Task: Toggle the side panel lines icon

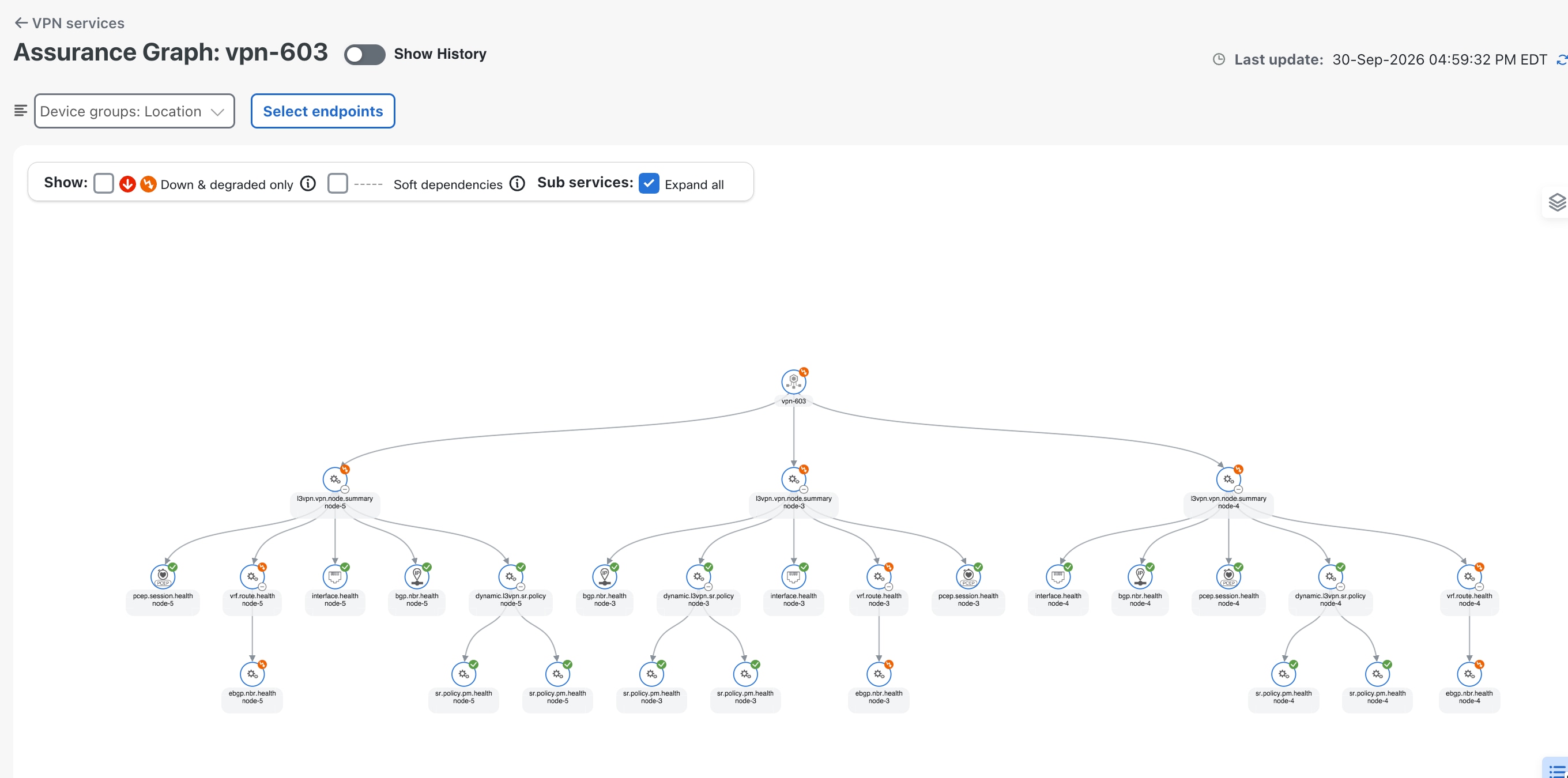Action: coord(20,111)
